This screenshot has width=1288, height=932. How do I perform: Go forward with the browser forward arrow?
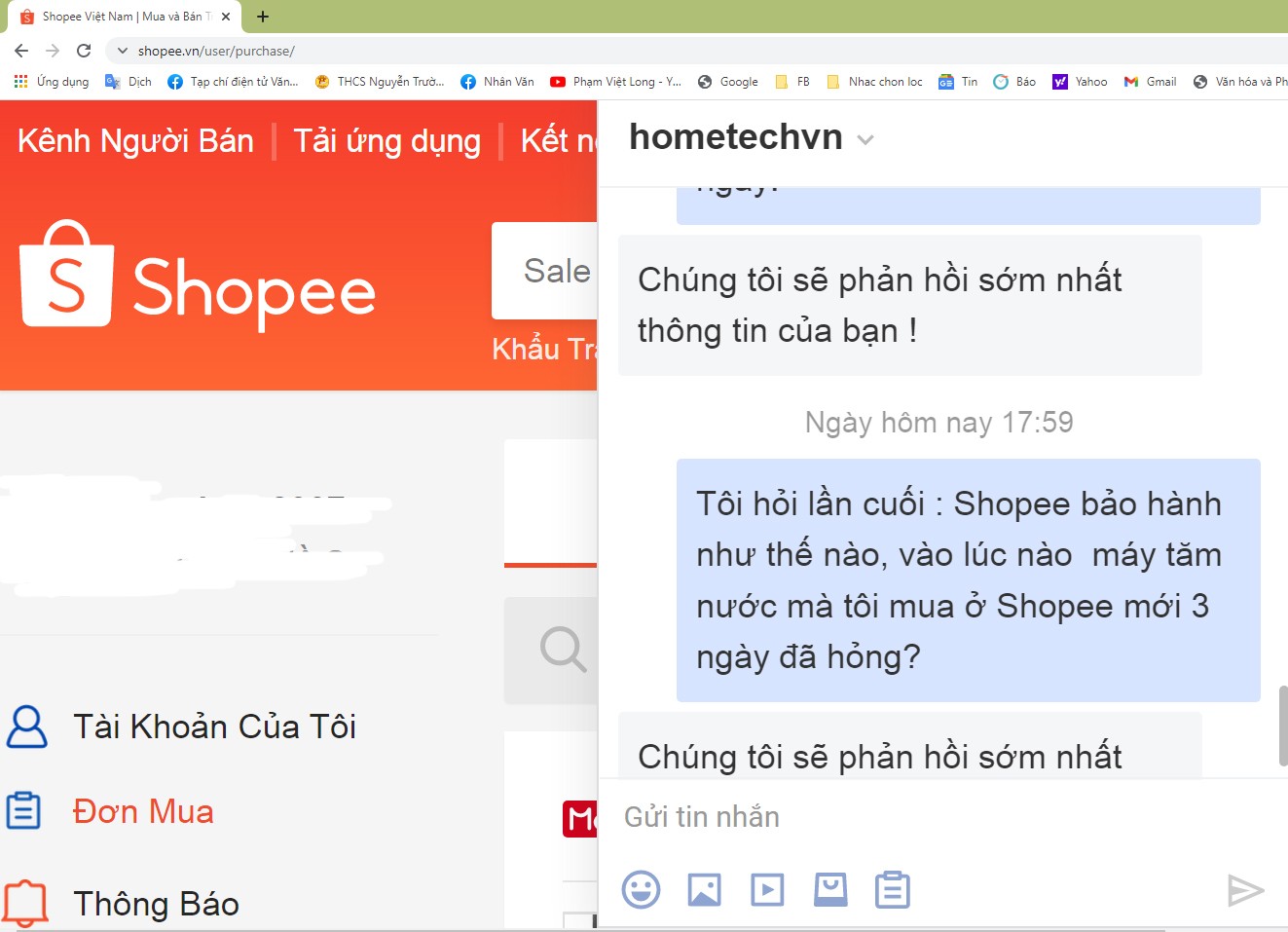pos(53,51)
